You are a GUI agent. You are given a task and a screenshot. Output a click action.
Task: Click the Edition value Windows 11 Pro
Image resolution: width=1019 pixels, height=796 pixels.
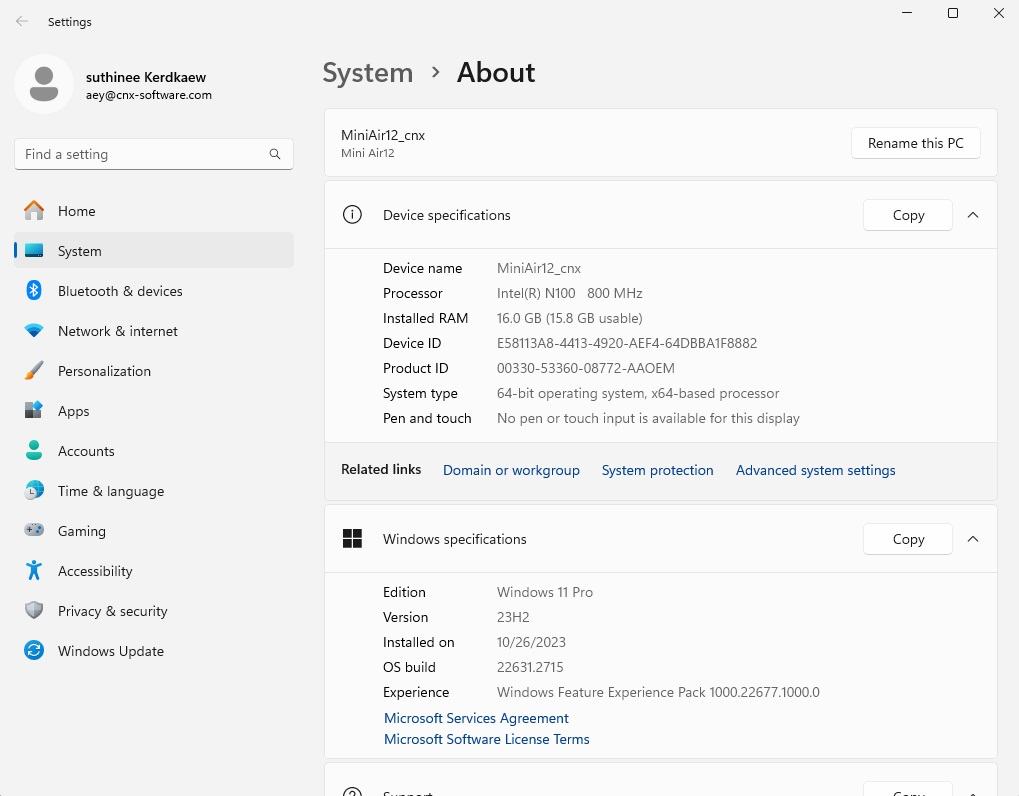point(545,592)
